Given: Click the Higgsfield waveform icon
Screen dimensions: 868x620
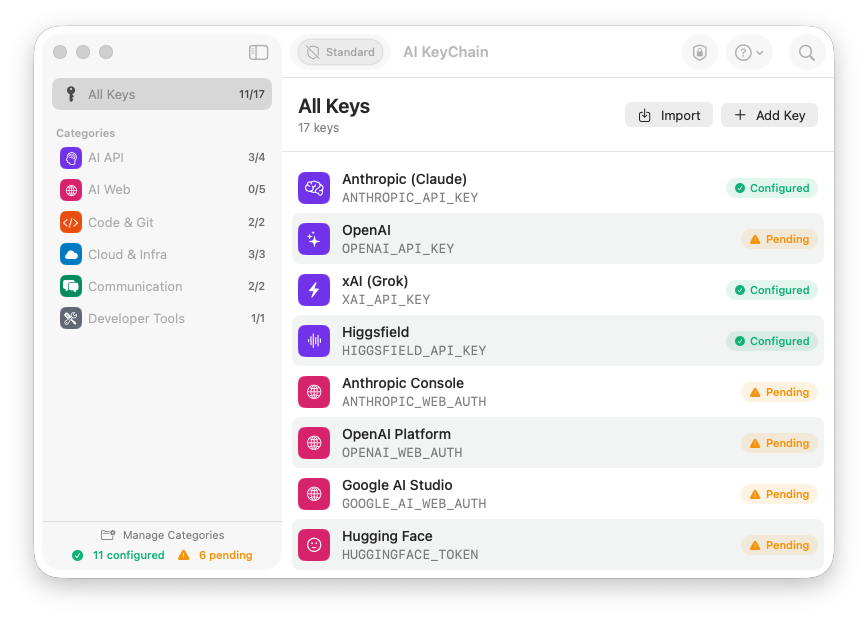Looking at the screenshot, I should [314, 341].
